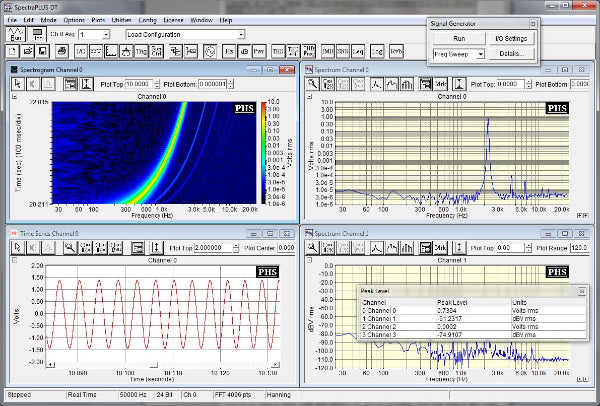
Task: Click Time Series scrollbar left arrow
Action: [x=50, y=365]
